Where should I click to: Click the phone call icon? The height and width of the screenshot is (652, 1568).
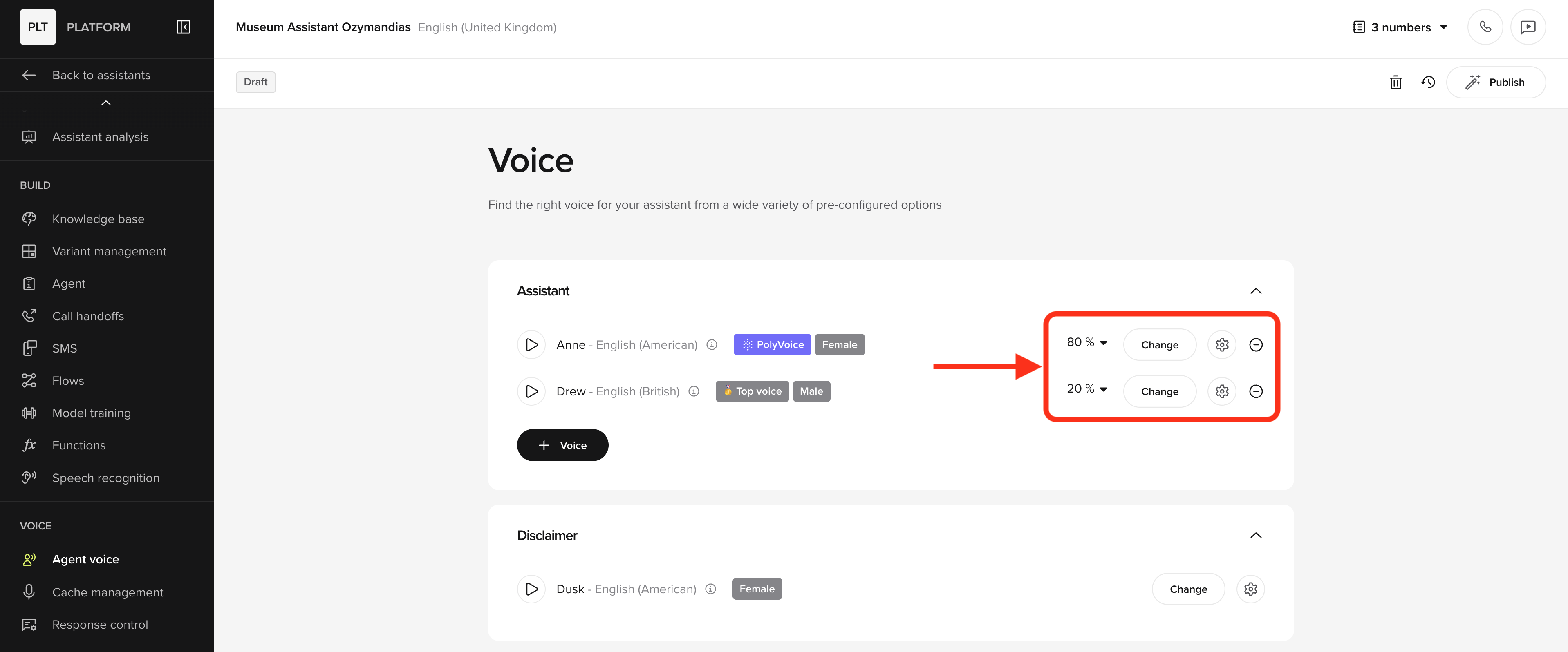tap(1485, 27)
